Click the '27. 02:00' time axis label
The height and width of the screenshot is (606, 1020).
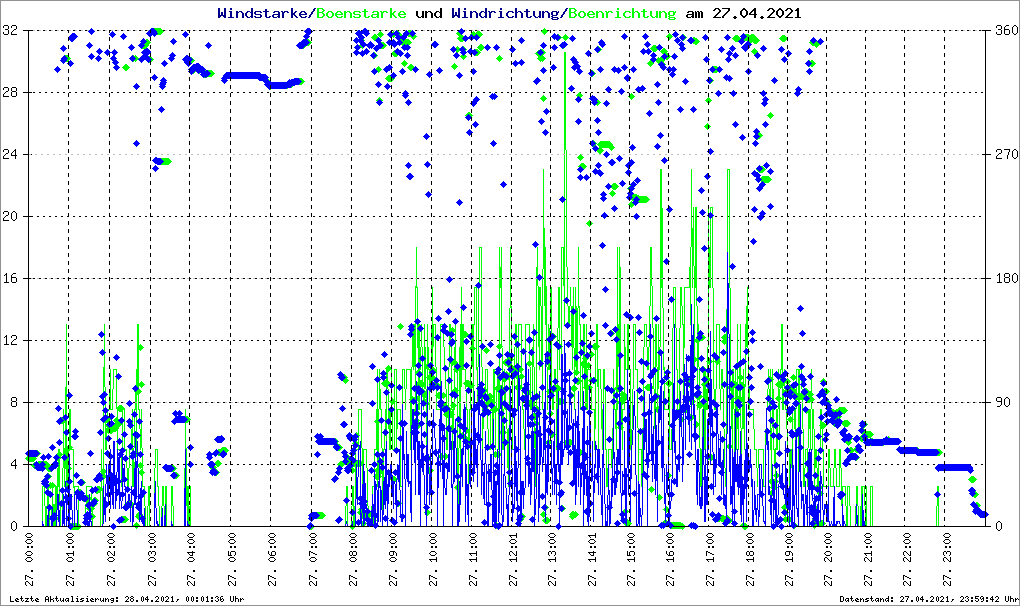tap(110, 560)
